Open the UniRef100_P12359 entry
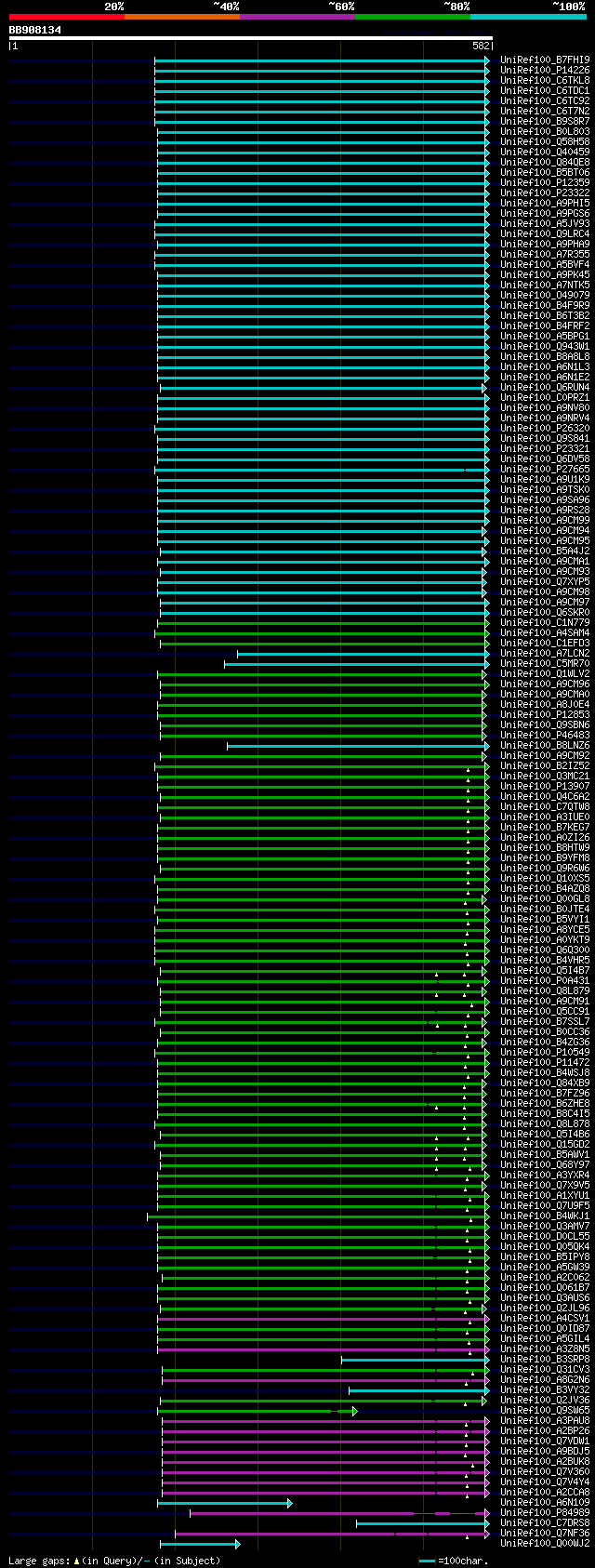This screenshot has width=595, height=1568. 545,182
